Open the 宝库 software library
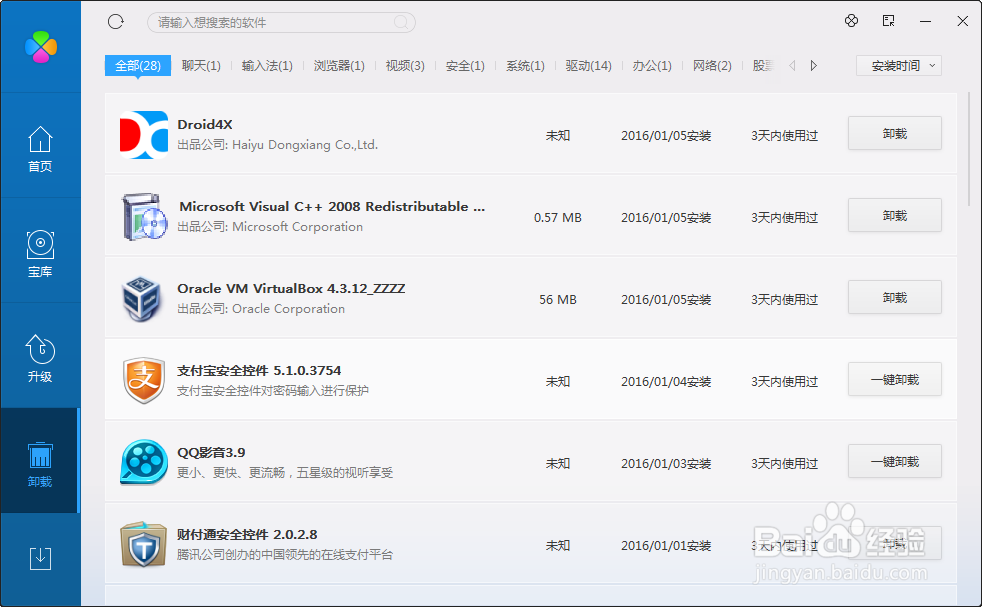This screenshot has width=982, height=607. point(40,254)
